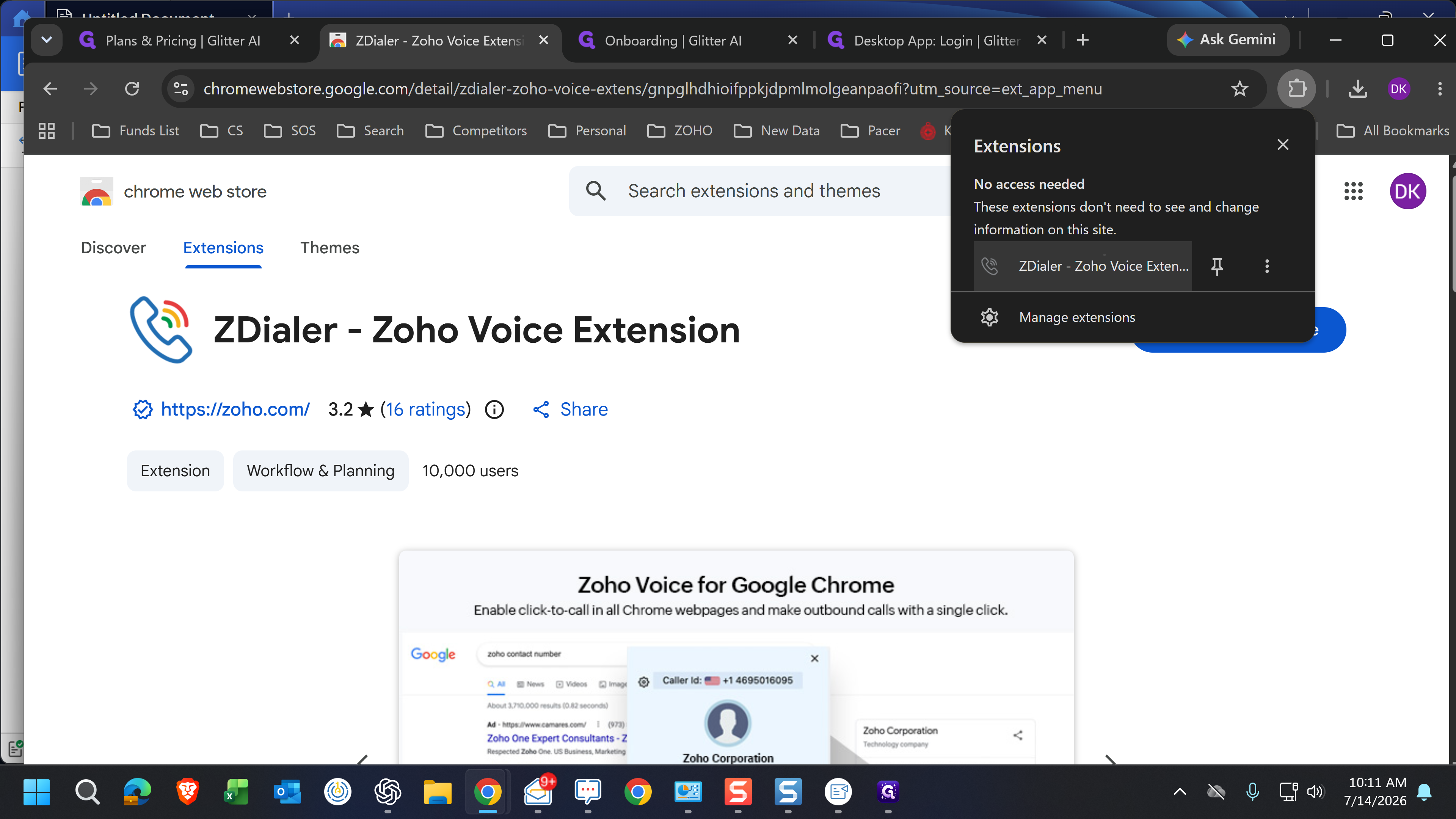The width and height of the screenshot is (1456, 819).
Task: Open the Downloads icon in Chrome toolbar
Action: click(1358, 89)
